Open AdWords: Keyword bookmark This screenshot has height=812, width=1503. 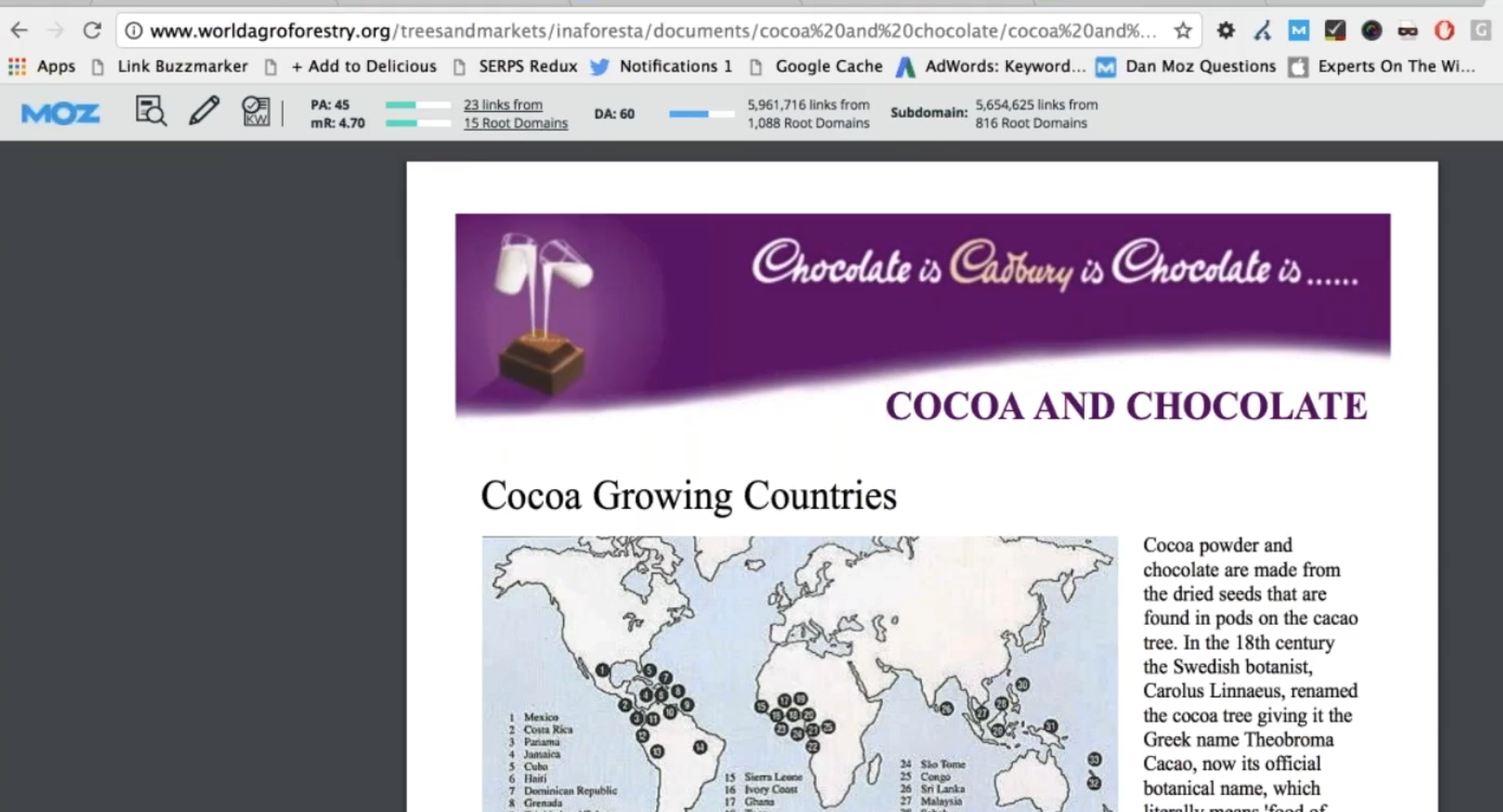(991, 67)
